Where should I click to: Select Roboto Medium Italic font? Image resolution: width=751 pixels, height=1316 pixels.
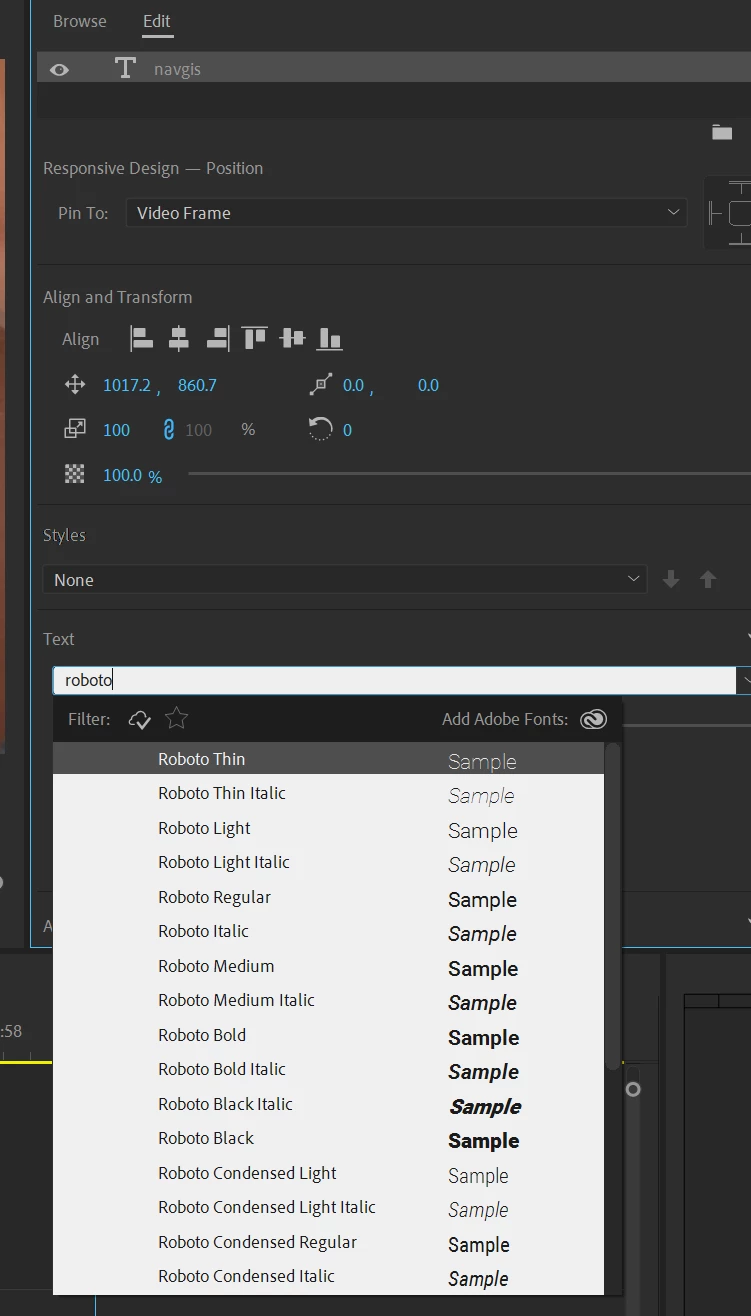(329, 1000)
